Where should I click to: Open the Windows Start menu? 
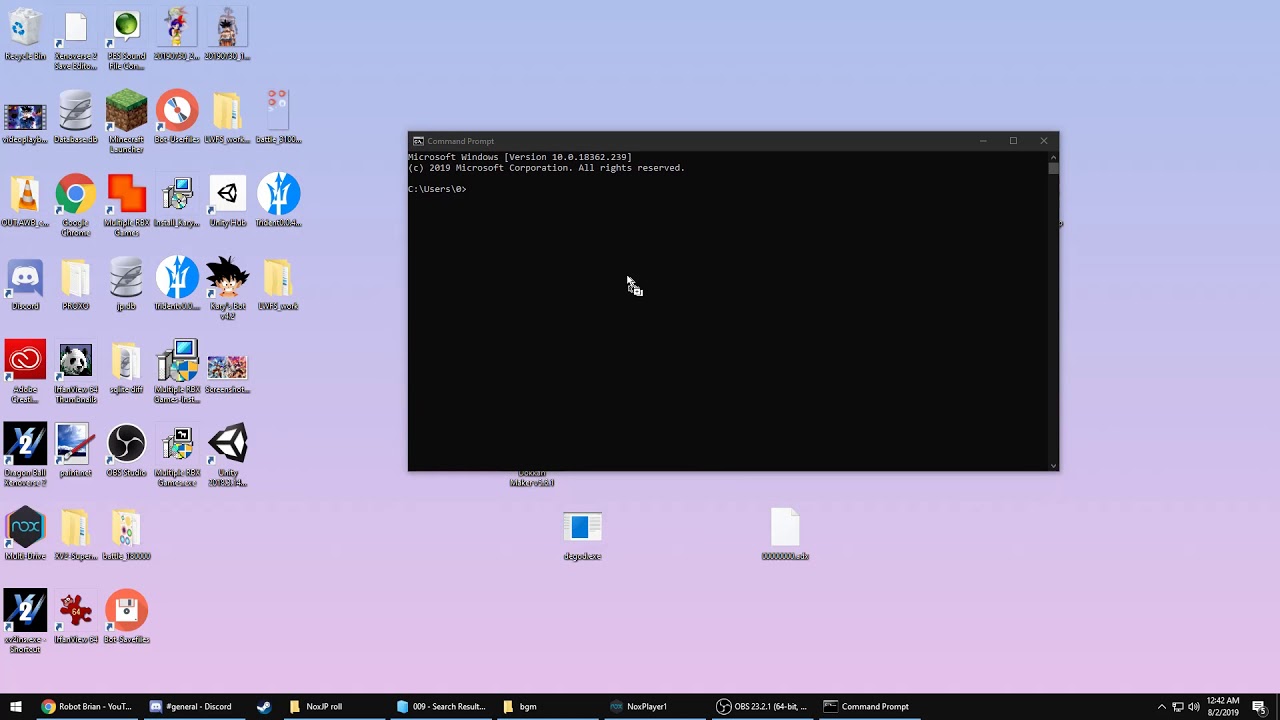point(16,706)
